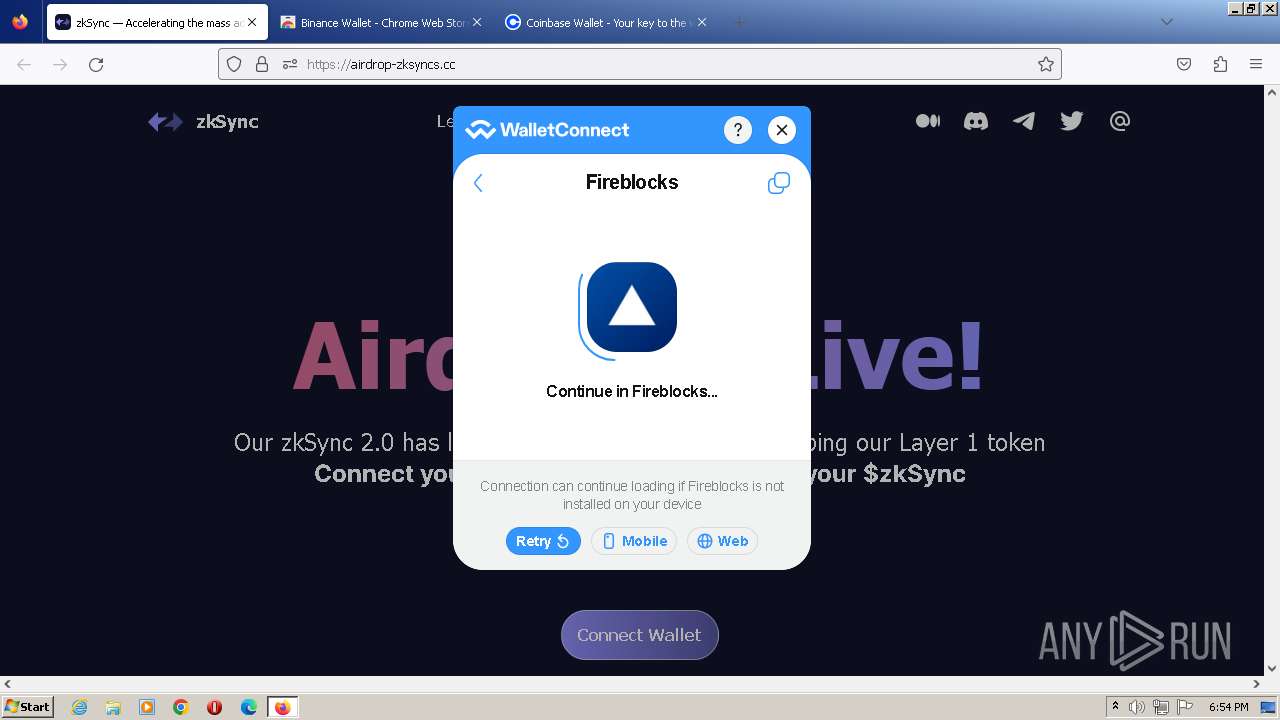Open the Save to Pocket icon
1280x720 pixels.
(1184, 64)
